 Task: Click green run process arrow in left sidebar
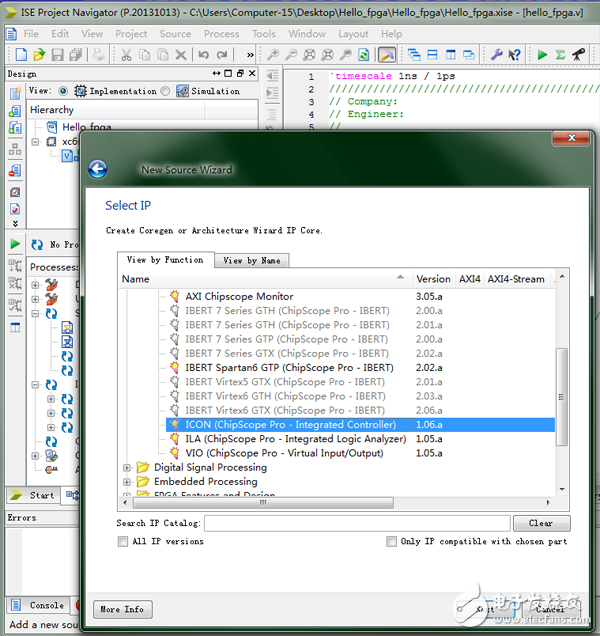[16, 244]
